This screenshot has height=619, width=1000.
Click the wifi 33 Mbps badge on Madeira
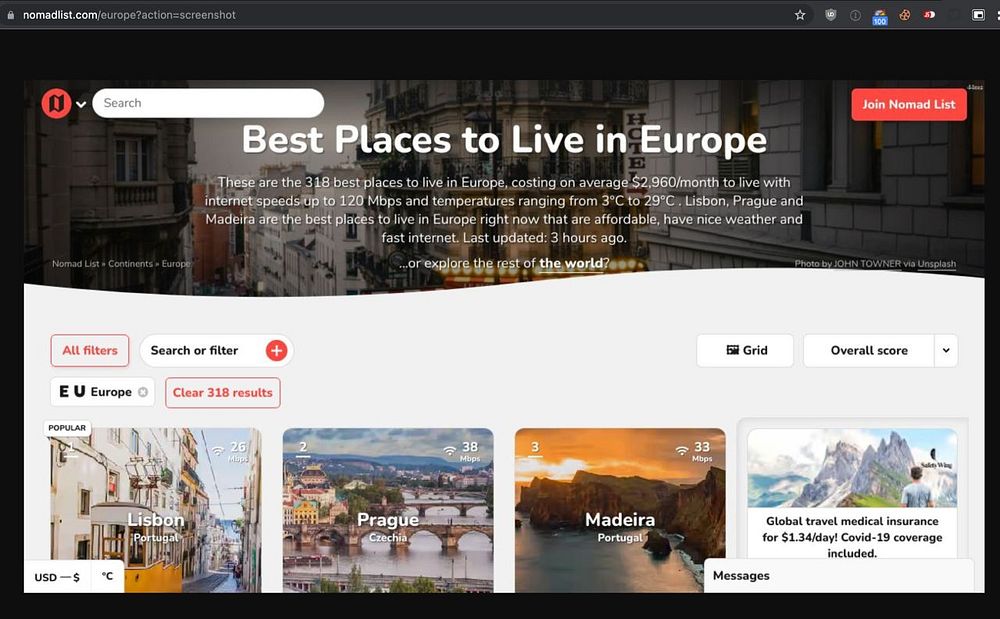[x=694, y=451]
